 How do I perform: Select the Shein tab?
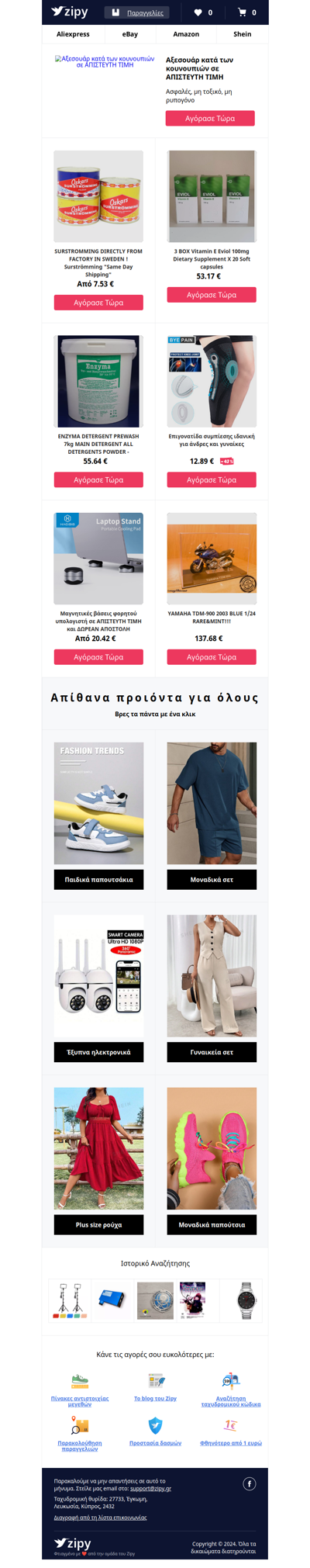pos(243,34)
